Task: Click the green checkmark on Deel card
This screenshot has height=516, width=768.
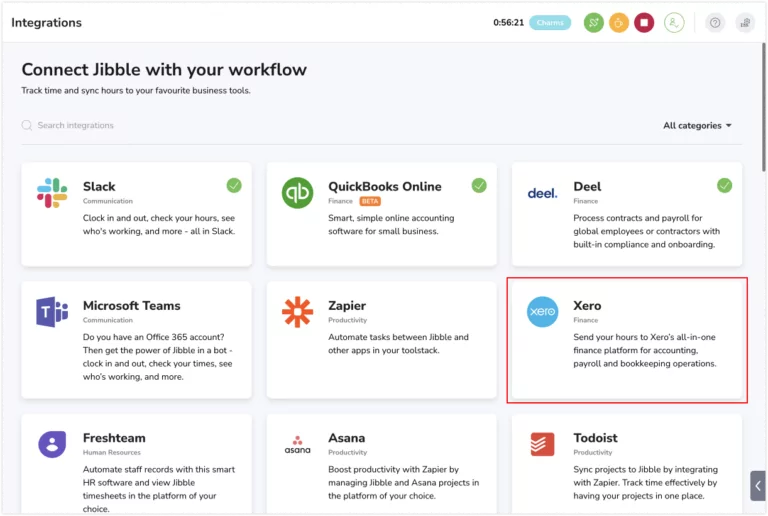Action: (724, 186)
